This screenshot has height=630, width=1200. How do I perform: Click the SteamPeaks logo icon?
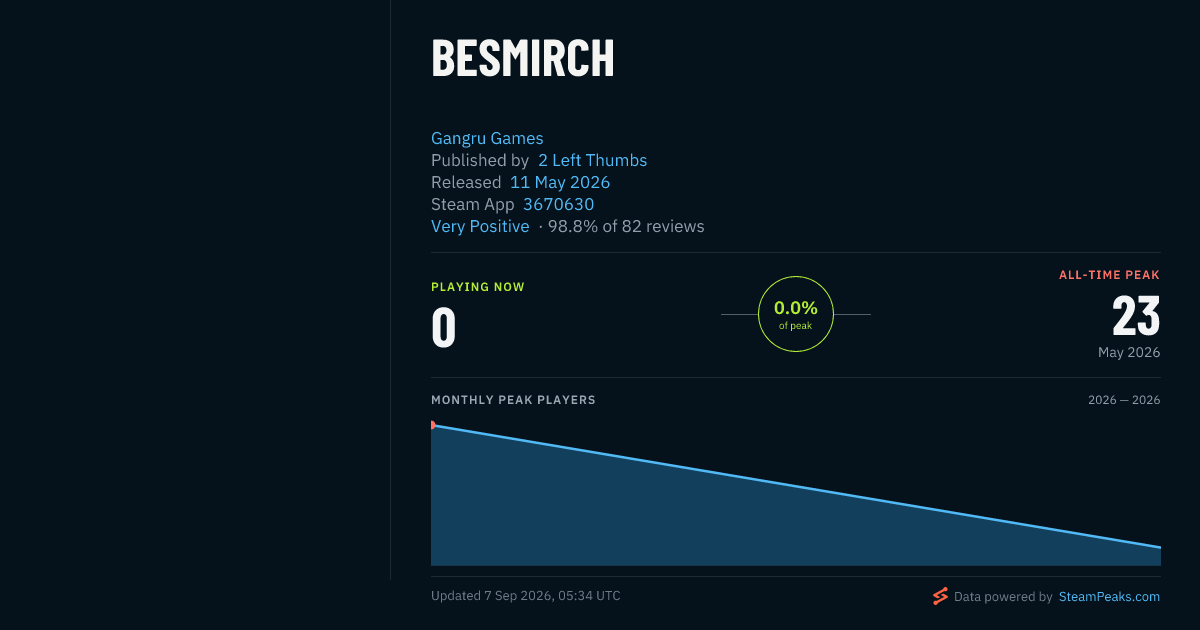pyautogui.click(x=940, y=596)
